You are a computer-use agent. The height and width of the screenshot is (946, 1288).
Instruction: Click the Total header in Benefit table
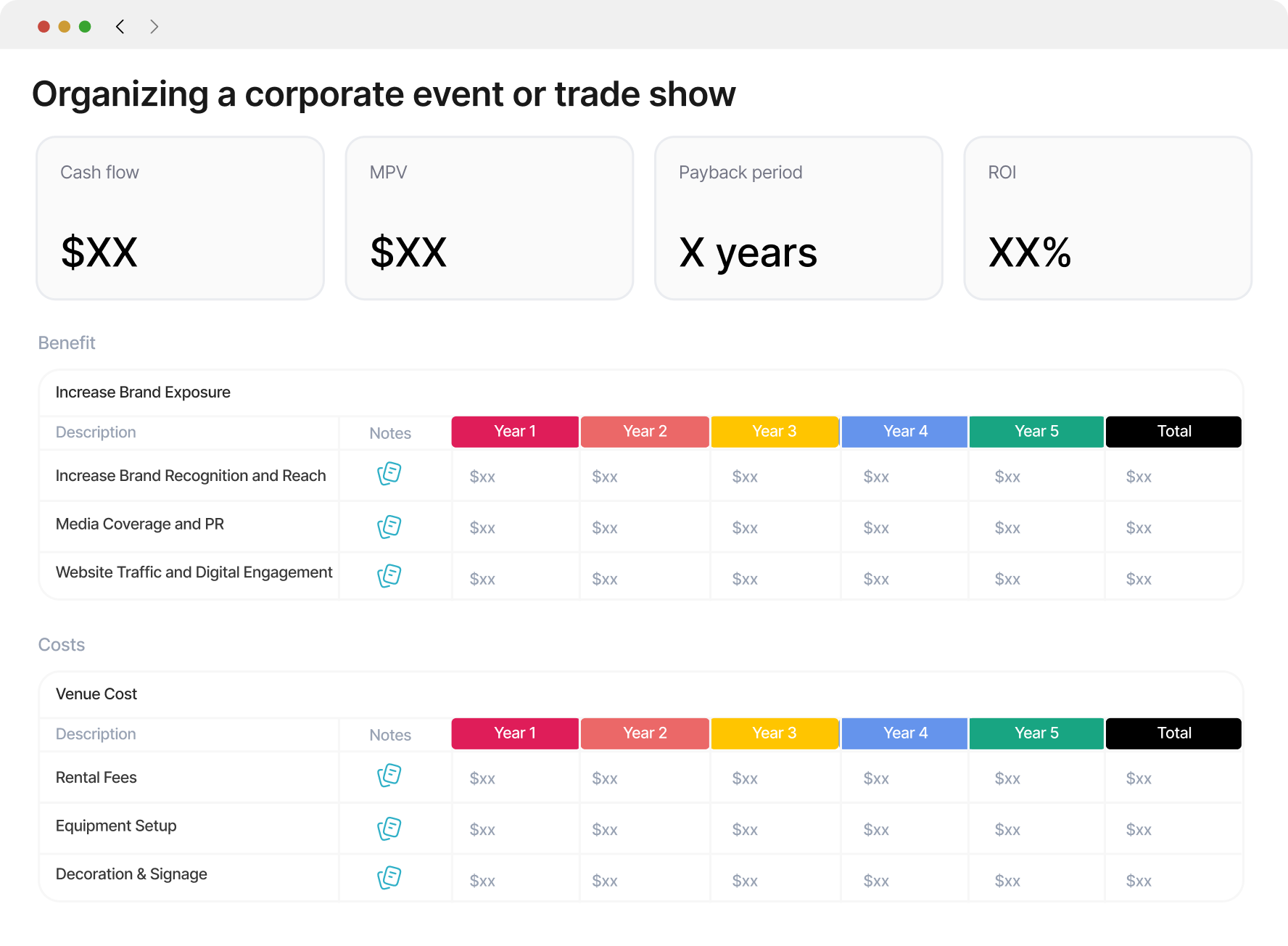pyautogui.click(x=1173, y=432)
